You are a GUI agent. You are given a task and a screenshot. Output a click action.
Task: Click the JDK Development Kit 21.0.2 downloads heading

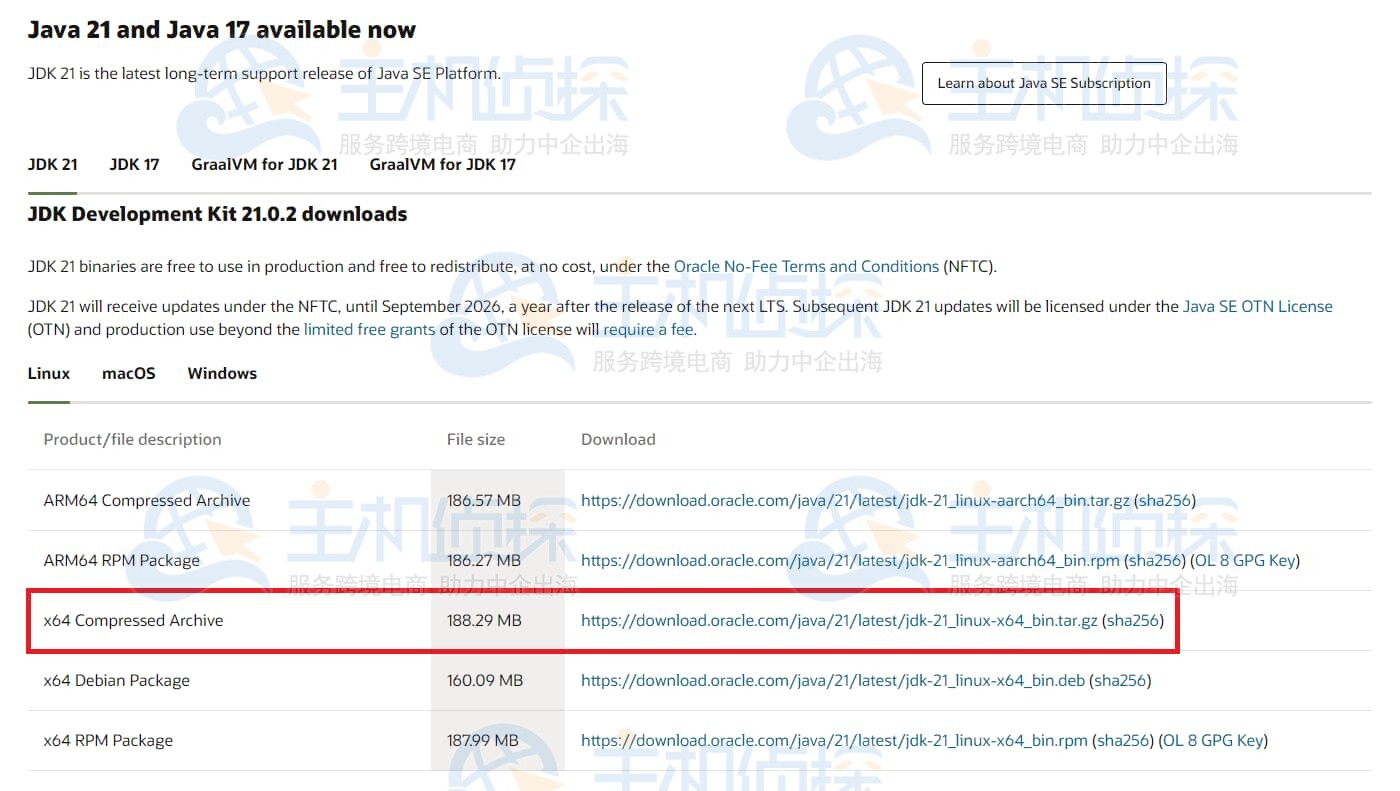point(217,214)
